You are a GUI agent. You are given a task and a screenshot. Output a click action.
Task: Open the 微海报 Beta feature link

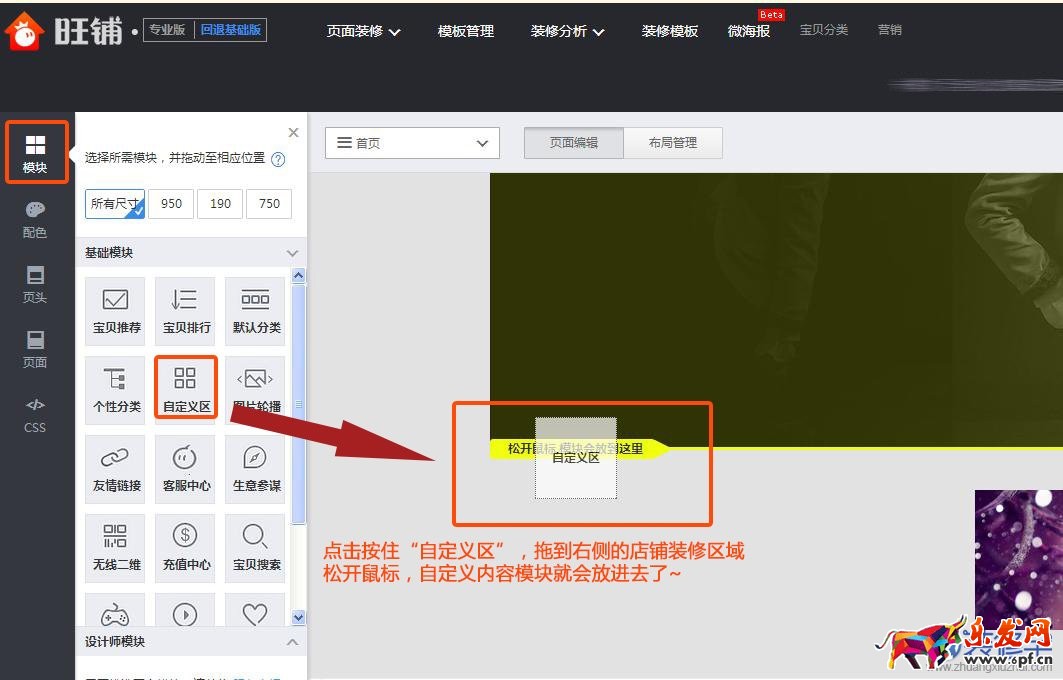tap(748, 31)
